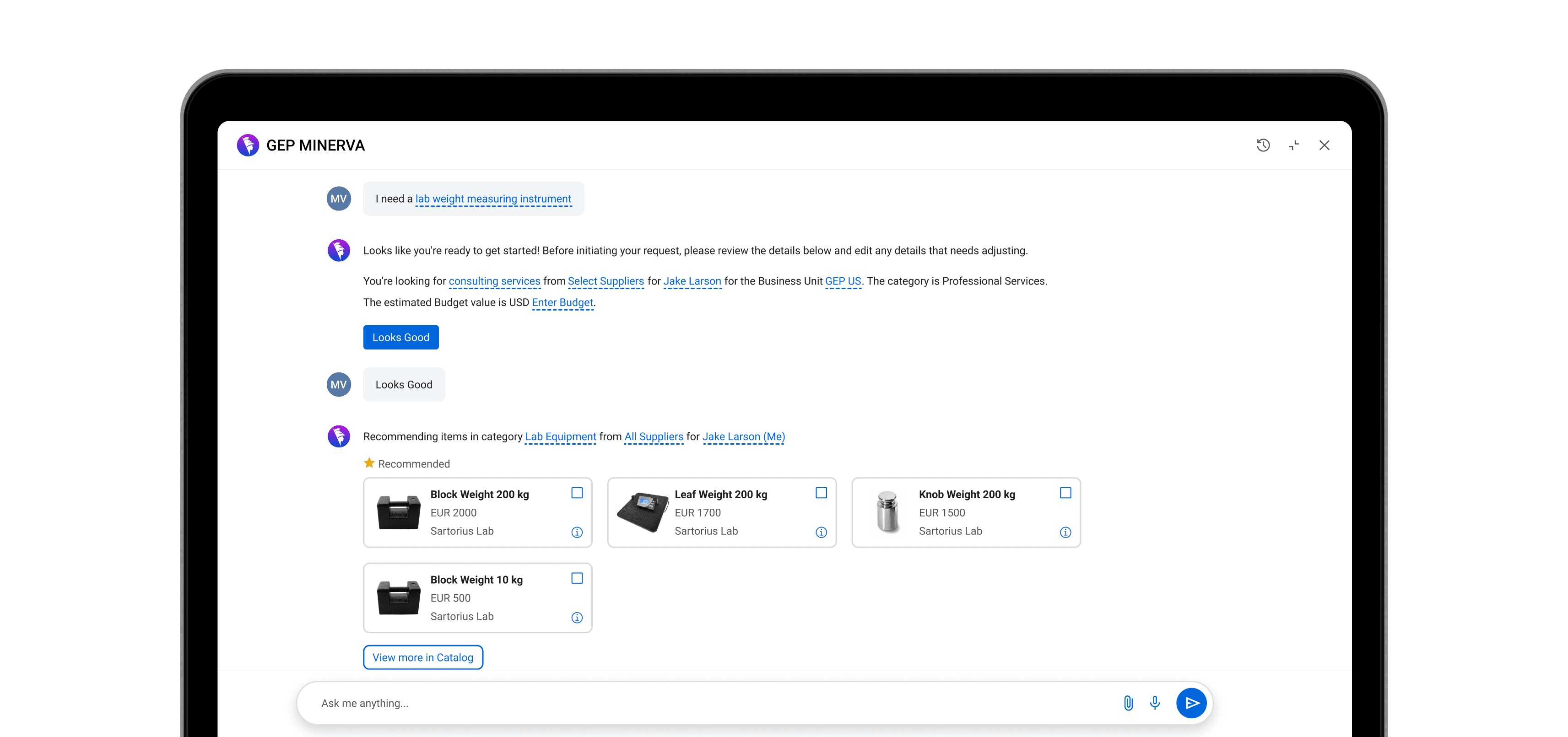Viewport: 1568px width, 737px height.
Task: Click the Recommended star icon
Action: click(369, 463)
